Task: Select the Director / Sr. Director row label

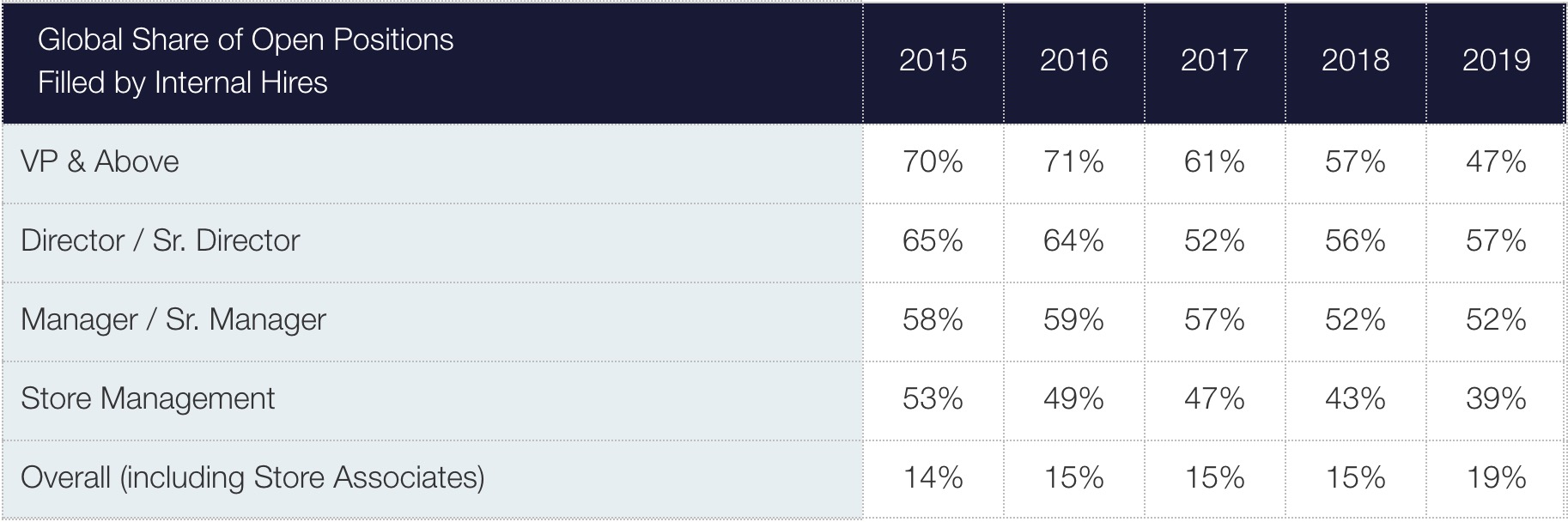Action: coord(161,240)
